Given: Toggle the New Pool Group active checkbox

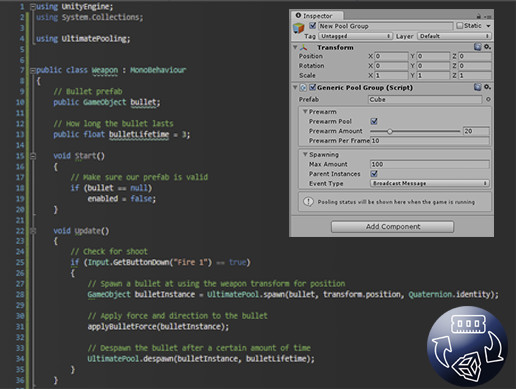Looking at the screenshot, I should click(313, 25).
